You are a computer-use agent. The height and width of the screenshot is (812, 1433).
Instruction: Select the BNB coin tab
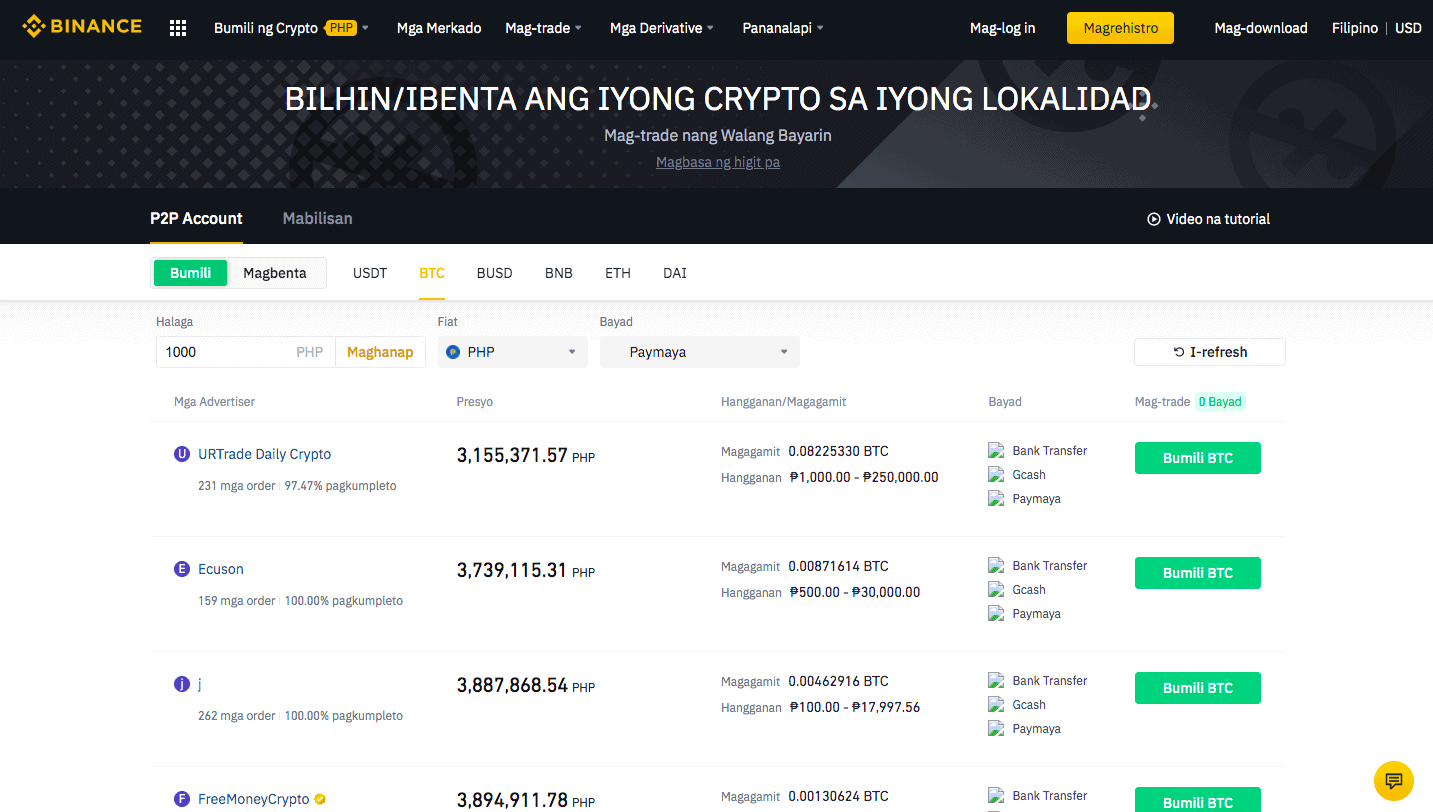tap(559, 273)
